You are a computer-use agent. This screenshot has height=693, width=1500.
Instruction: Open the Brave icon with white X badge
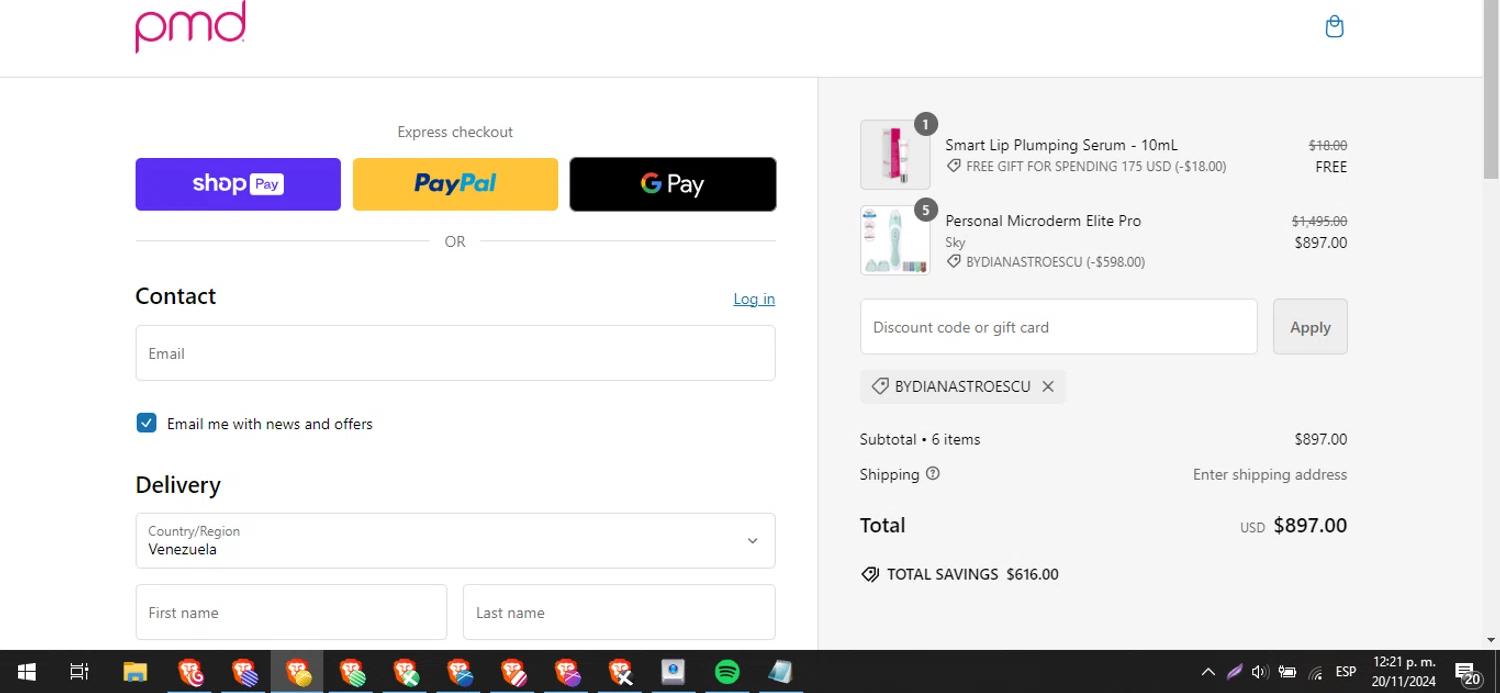620,672
